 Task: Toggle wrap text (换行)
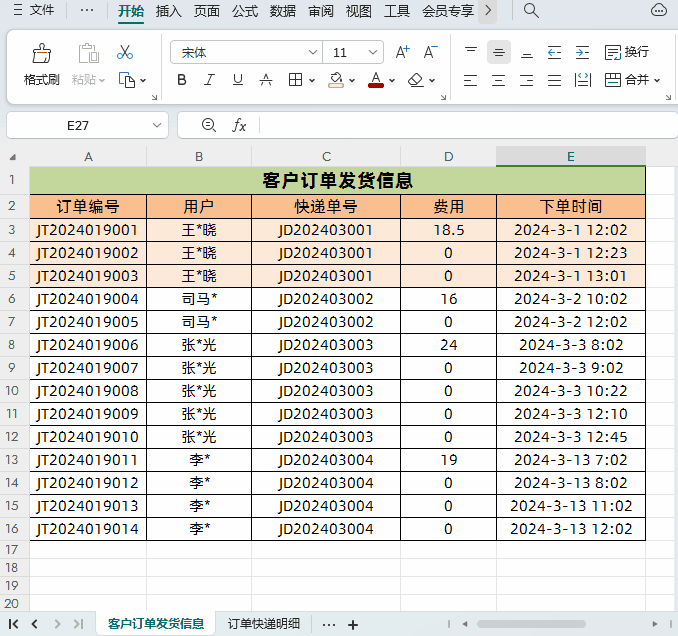[627, 52]
